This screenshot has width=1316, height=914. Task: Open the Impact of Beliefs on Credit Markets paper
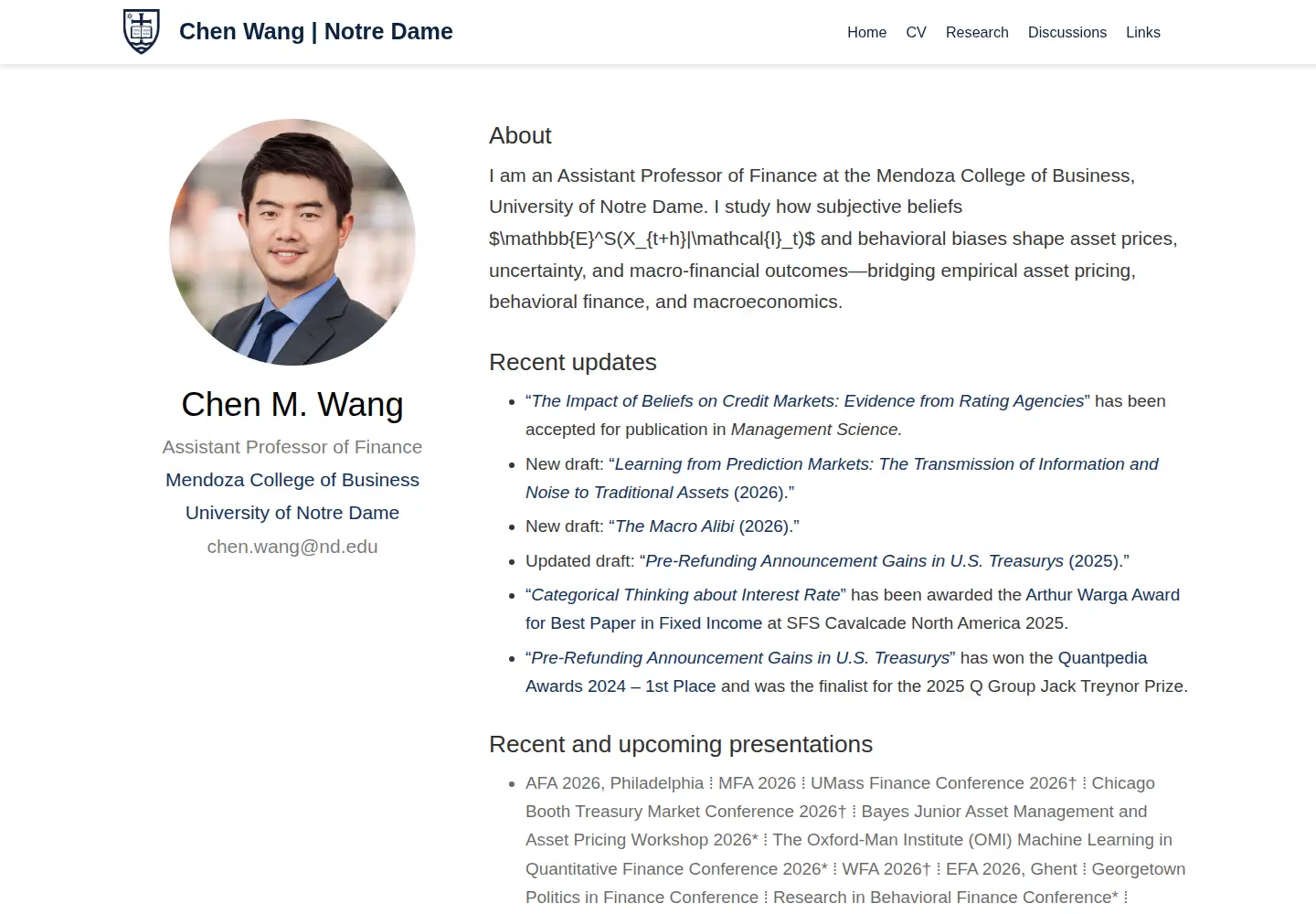[x=807, y=401]
